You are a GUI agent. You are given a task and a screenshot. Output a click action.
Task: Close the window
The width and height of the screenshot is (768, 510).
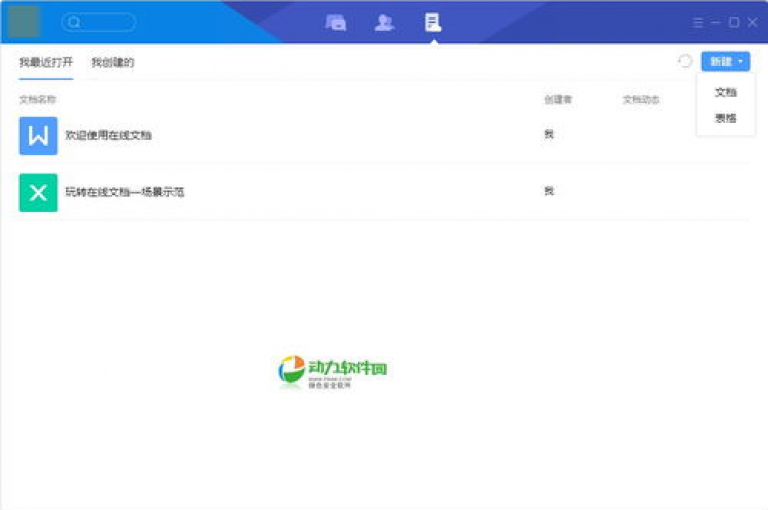753,23
